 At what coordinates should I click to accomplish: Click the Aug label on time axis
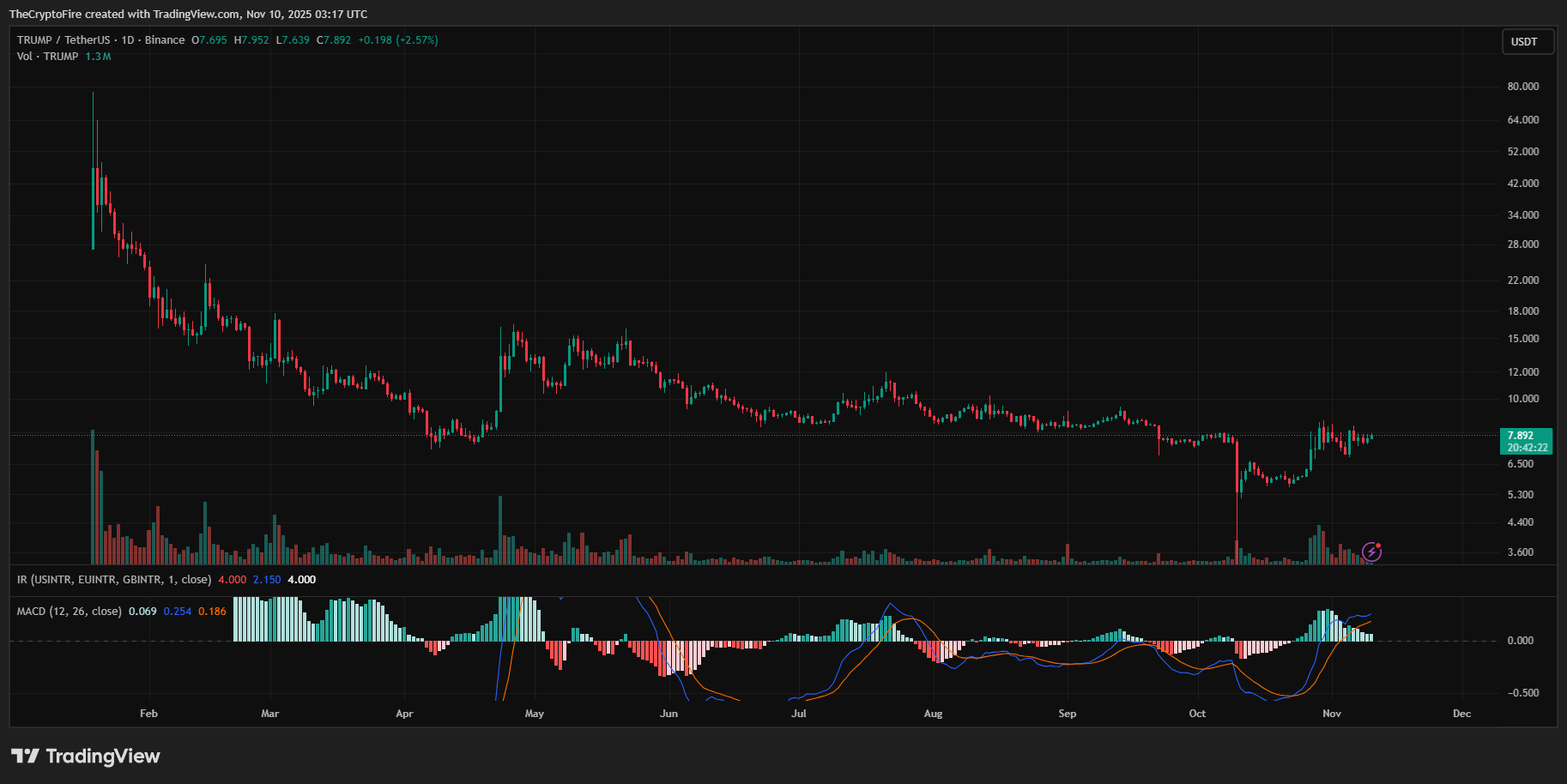(x=933, y=714)
